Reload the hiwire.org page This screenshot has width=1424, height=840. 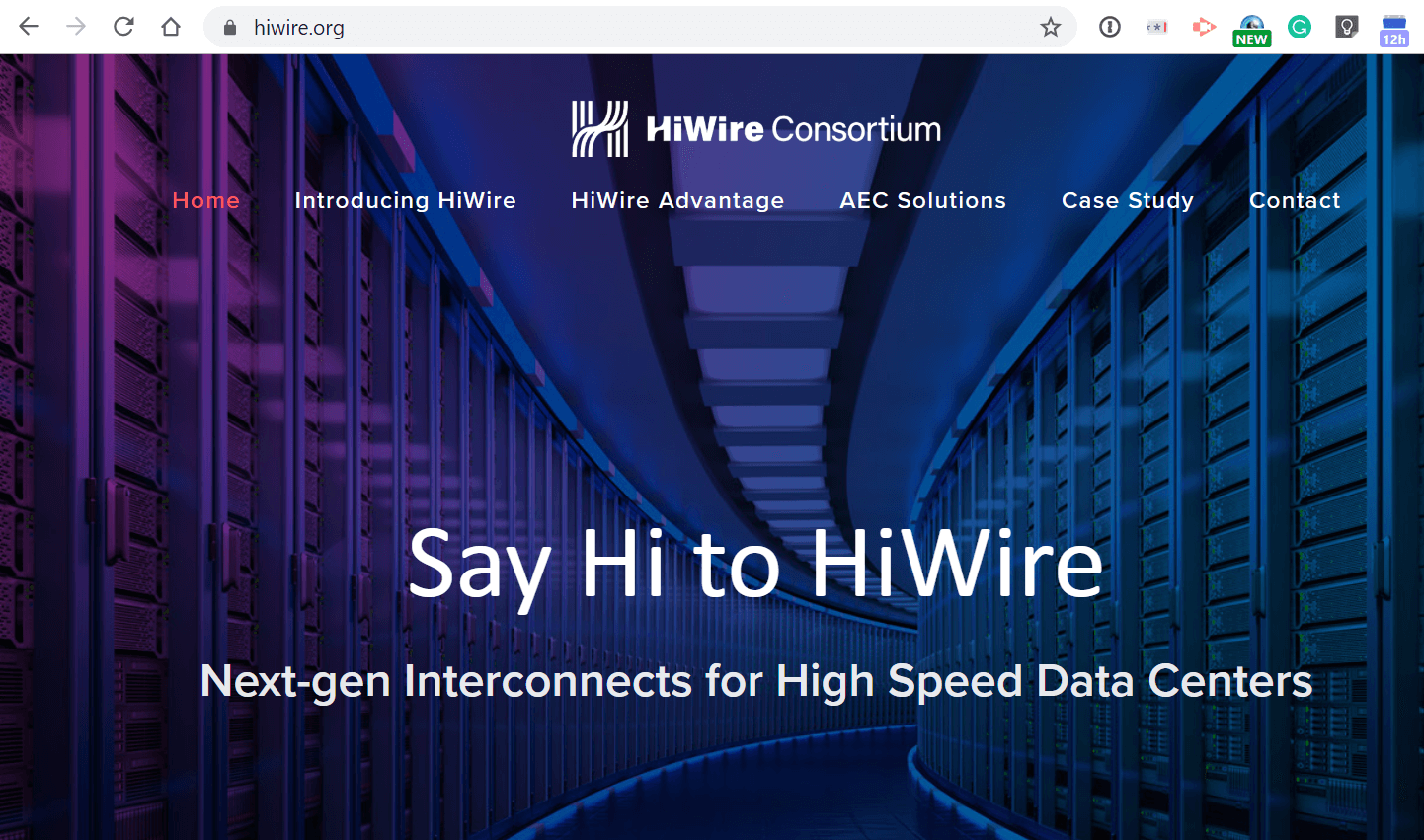[122, 27]
